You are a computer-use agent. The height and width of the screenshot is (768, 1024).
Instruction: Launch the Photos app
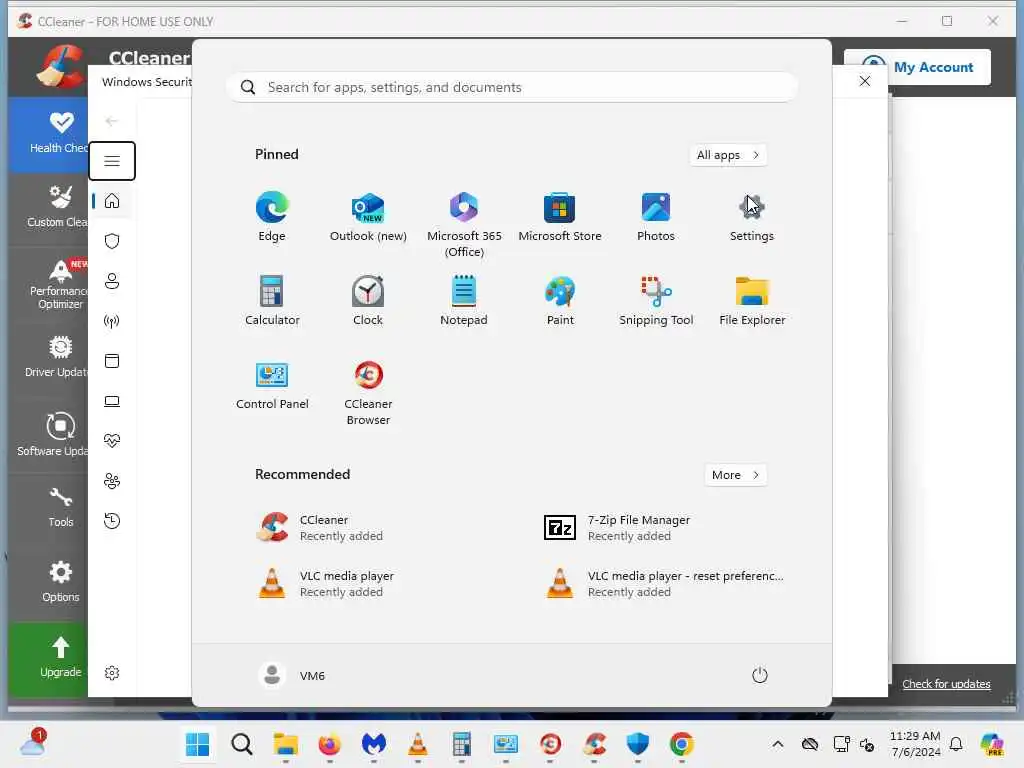click(x=656, y=217)
